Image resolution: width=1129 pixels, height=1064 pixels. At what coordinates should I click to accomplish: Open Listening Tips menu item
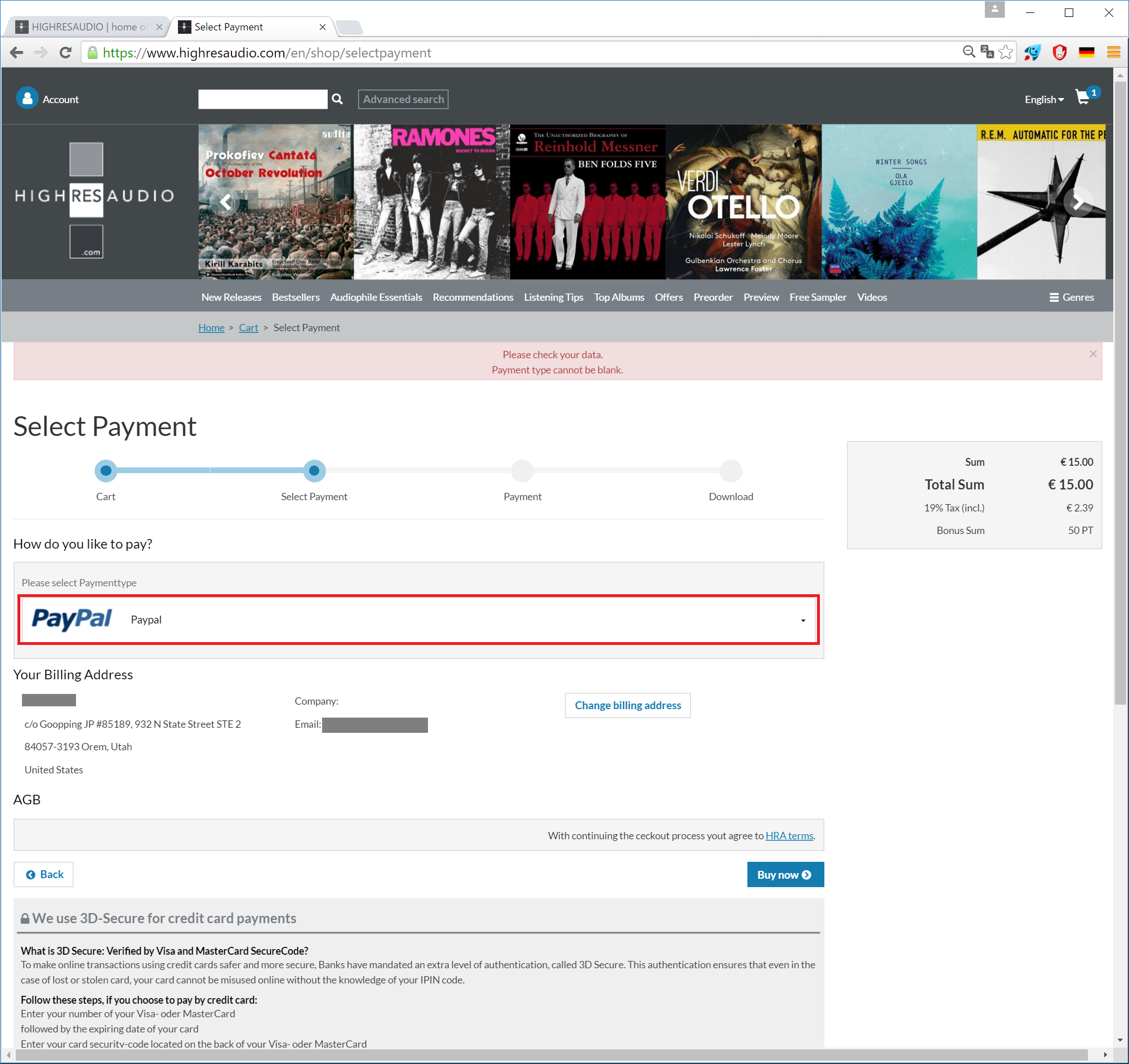tap(554, 297)
